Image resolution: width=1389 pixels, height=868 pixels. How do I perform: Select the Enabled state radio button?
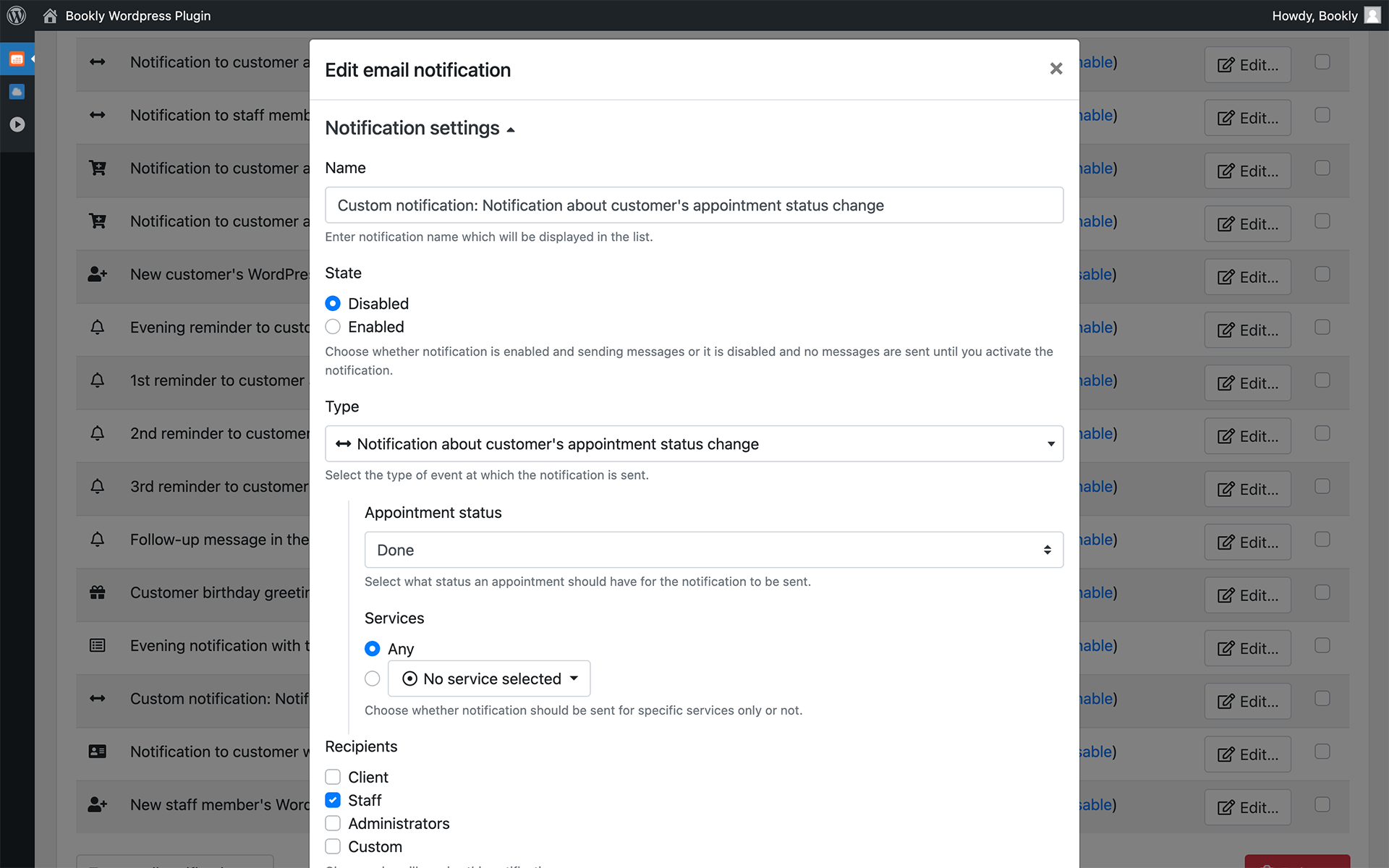coord(333,327)
